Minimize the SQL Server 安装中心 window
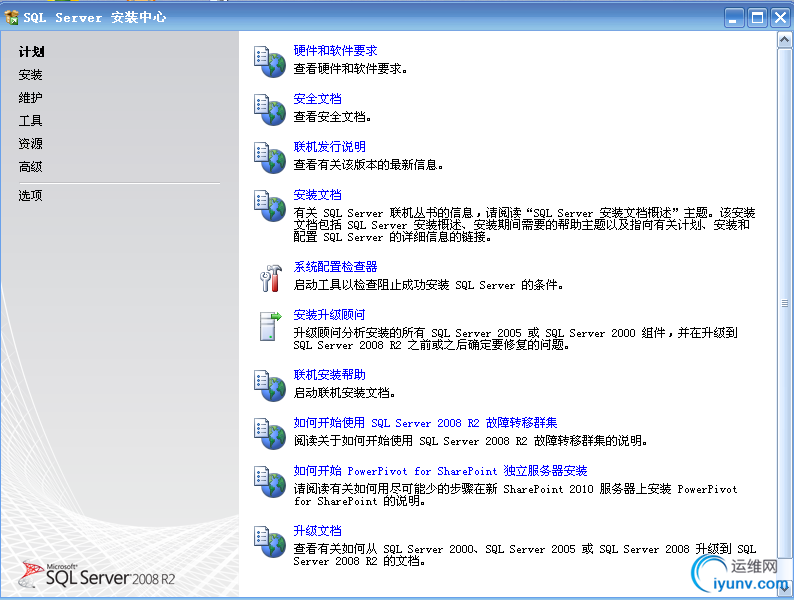Screen dimensions: 794x600 point(734,18)
